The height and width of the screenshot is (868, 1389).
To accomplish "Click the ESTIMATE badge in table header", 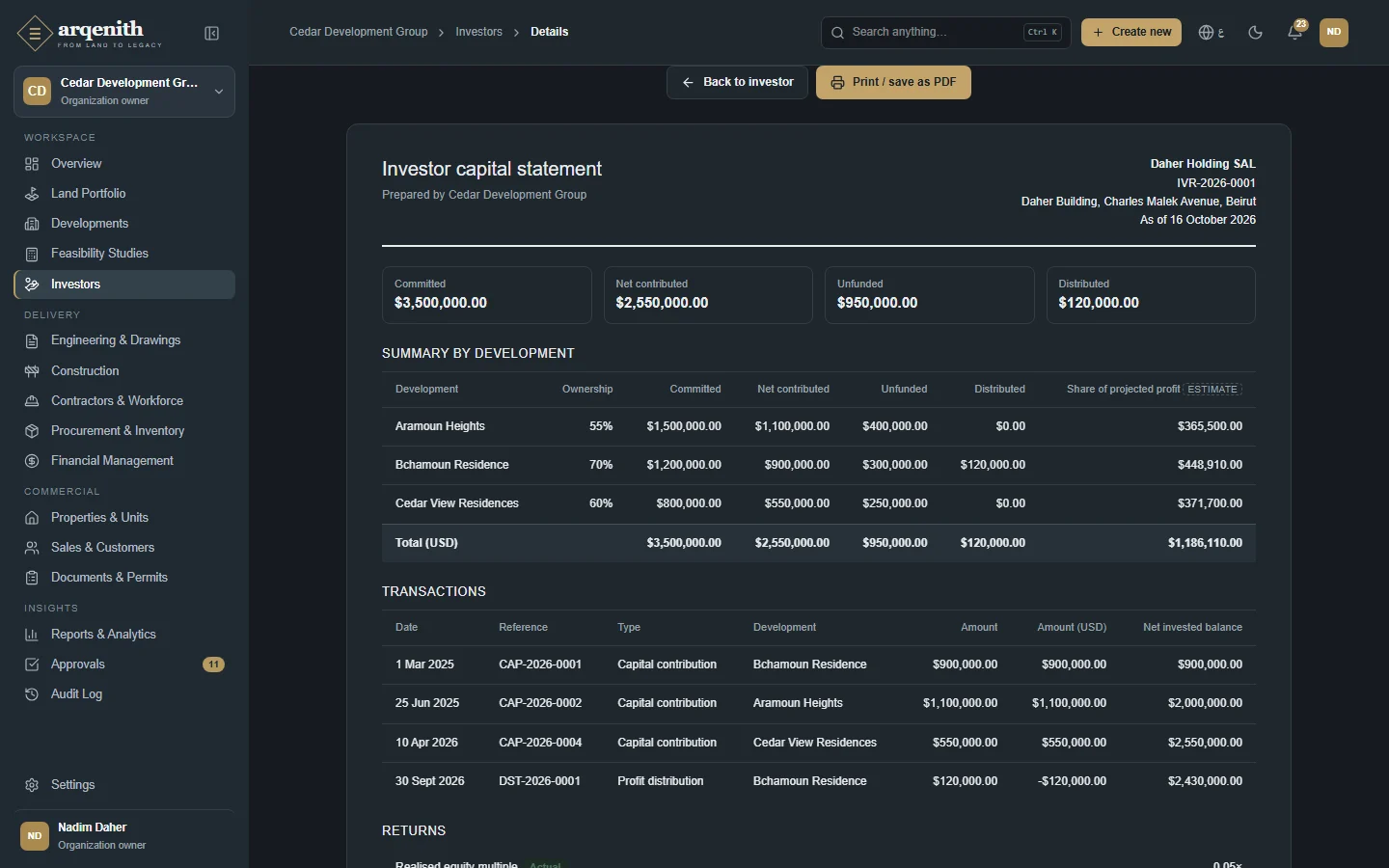I will pos(1212,390).
